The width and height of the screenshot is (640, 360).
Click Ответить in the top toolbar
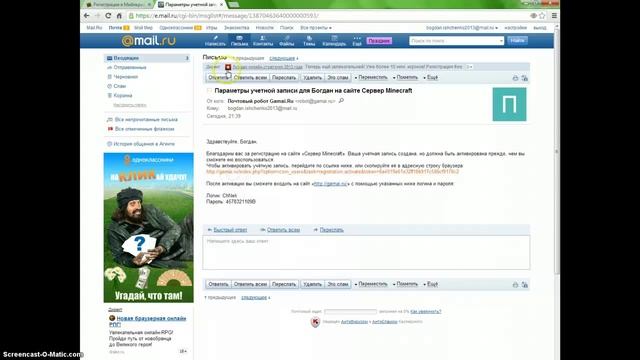(218, 78)
